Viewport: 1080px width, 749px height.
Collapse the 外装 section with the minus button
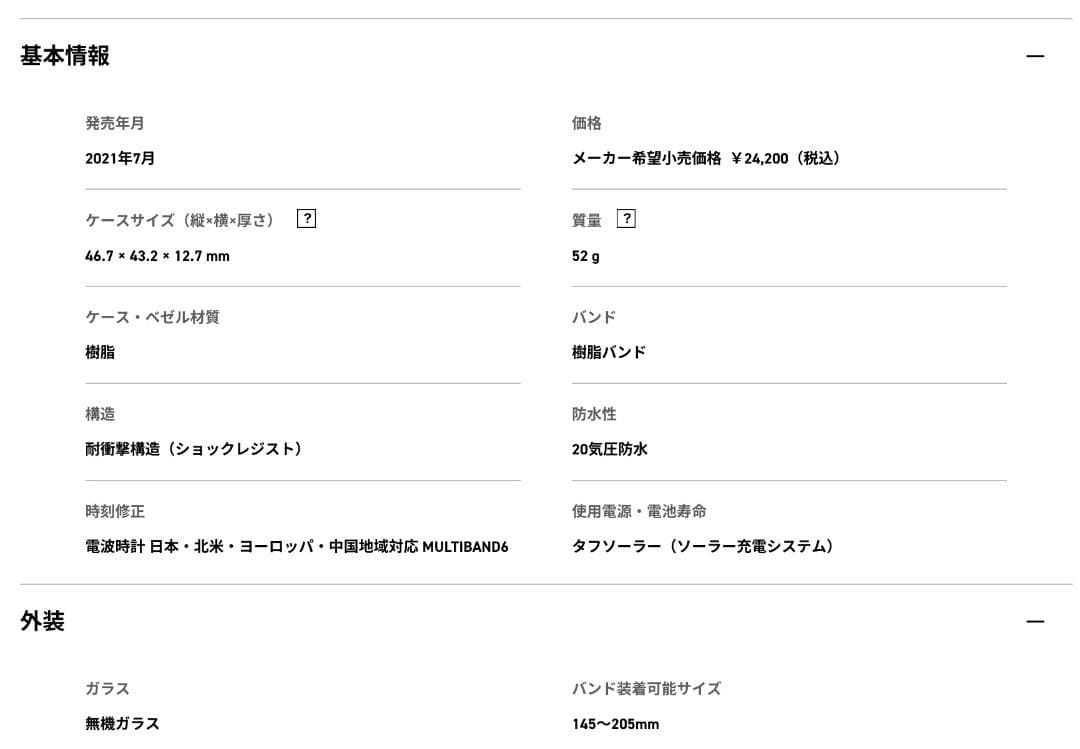pos(1037,621)
